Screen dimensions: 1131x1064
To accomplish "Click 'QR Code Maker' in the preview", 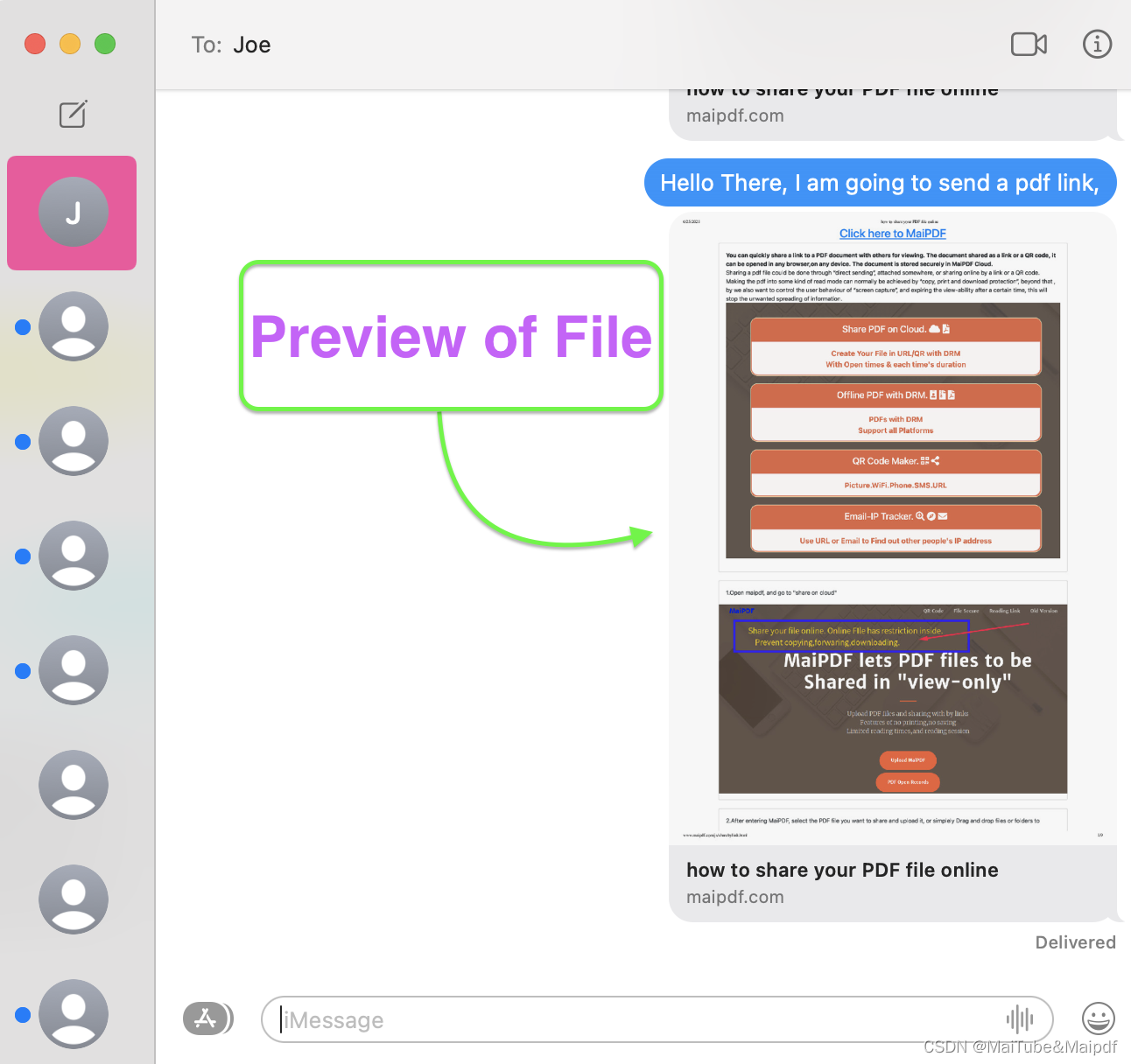I will click(896, 461).
